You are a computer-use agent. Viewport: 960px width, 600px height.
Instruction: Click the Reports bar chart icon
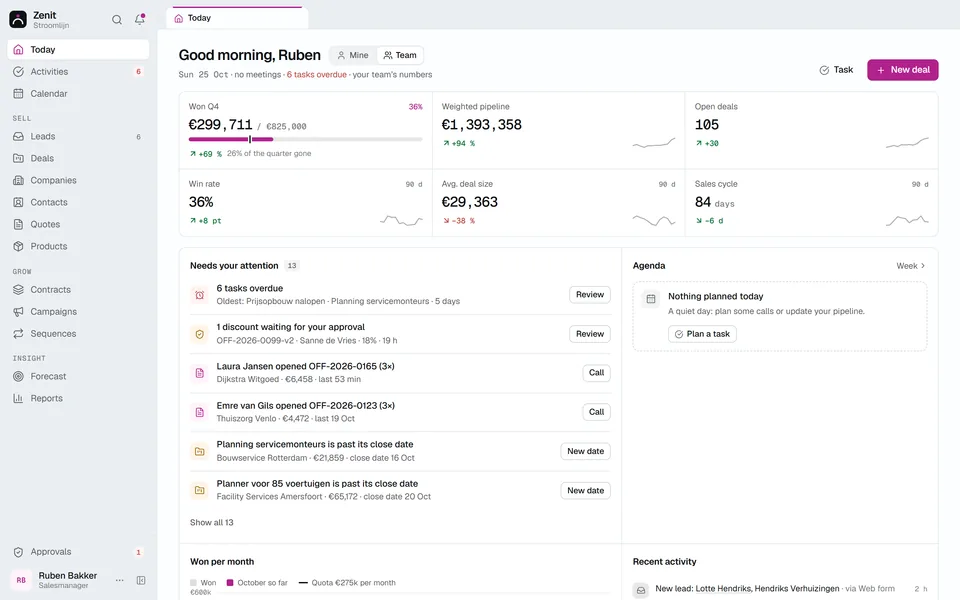click(18, 399)
